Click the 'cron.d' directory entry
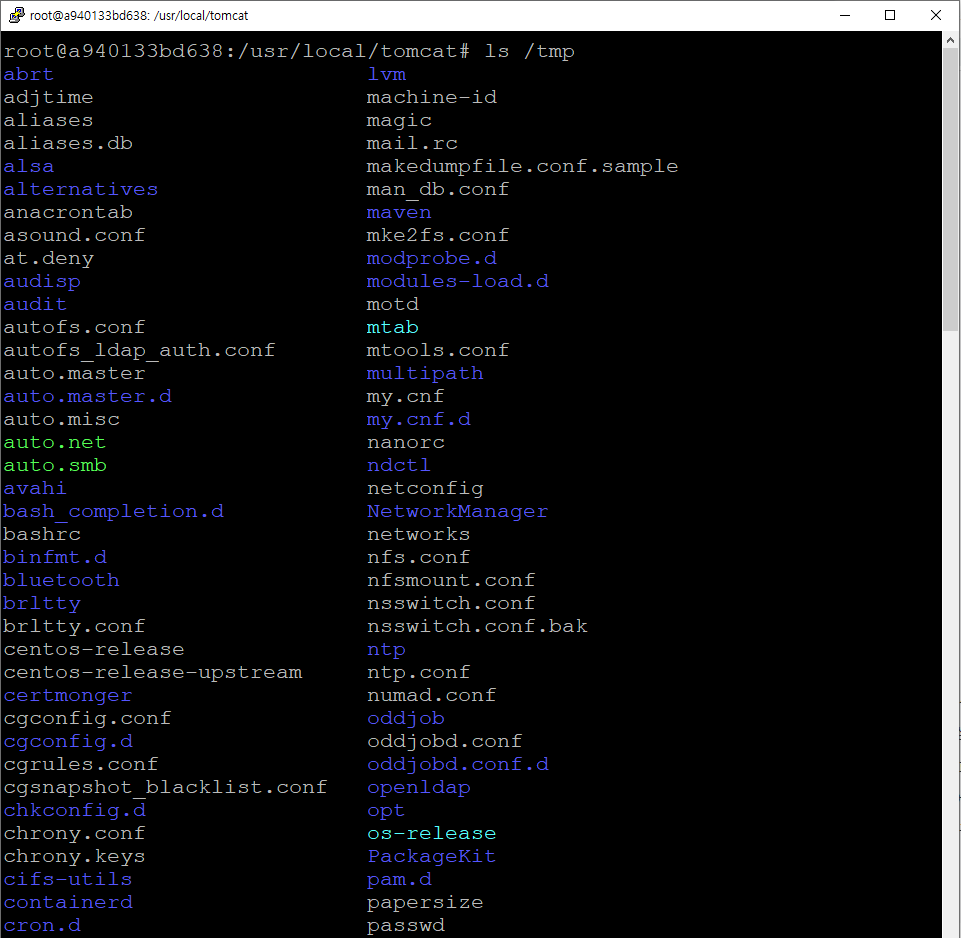 pos(42,926)
